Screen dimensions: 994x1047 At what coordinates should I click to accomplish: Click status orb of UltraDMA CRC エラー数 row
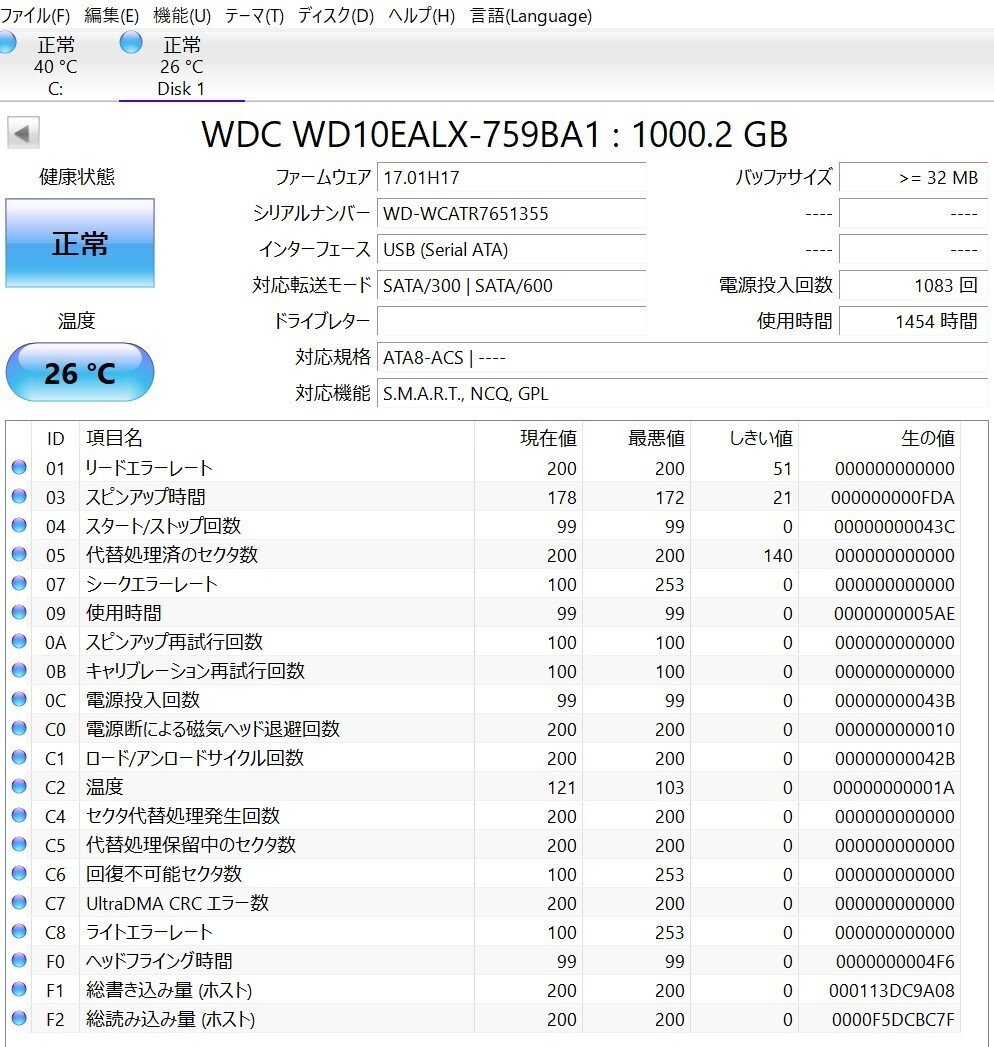tap(19, 902)
